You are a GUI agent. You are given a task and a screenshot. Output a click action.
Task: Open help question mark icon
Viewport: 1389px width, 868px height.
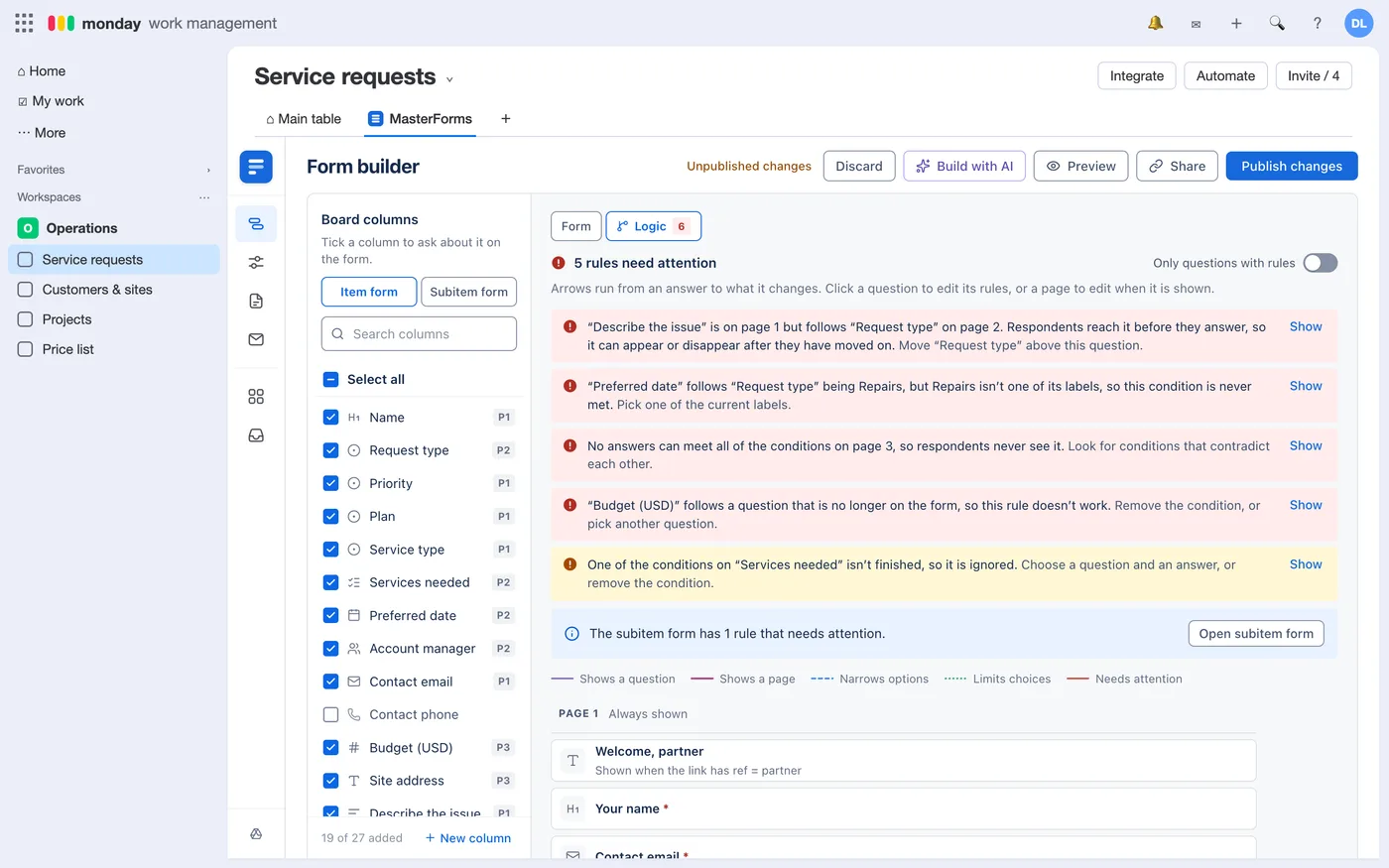[1318, 23]
